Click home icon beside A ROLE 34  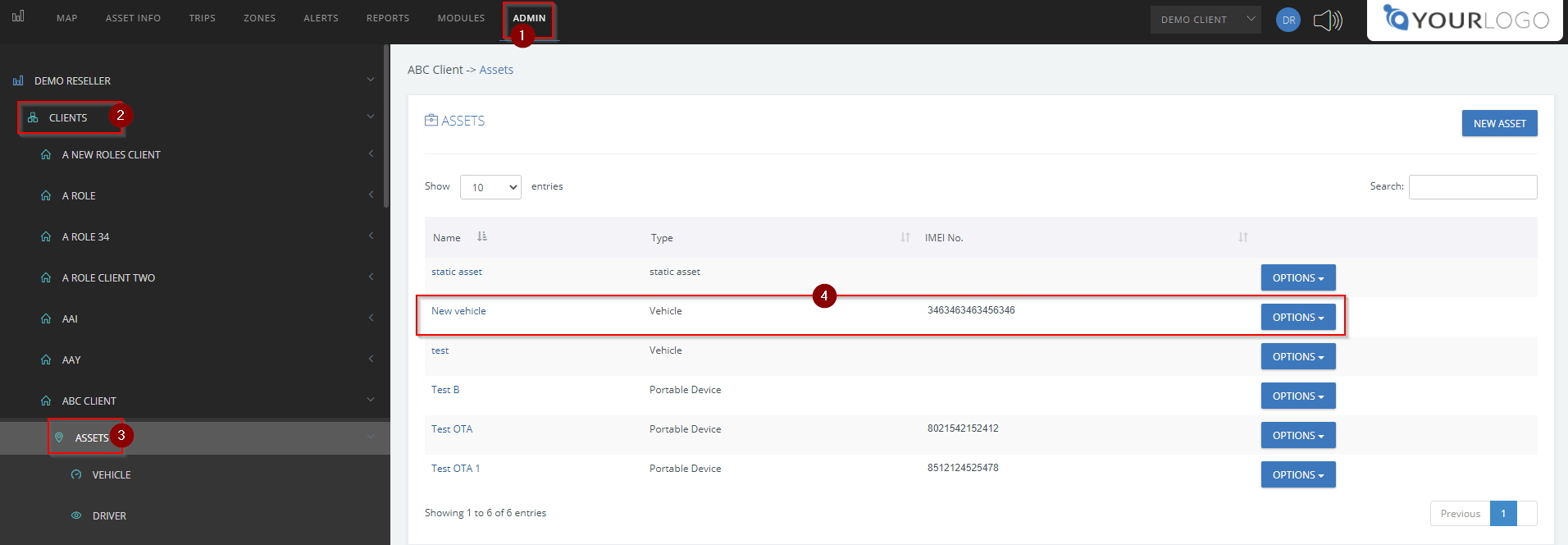(x=46, y=236)
